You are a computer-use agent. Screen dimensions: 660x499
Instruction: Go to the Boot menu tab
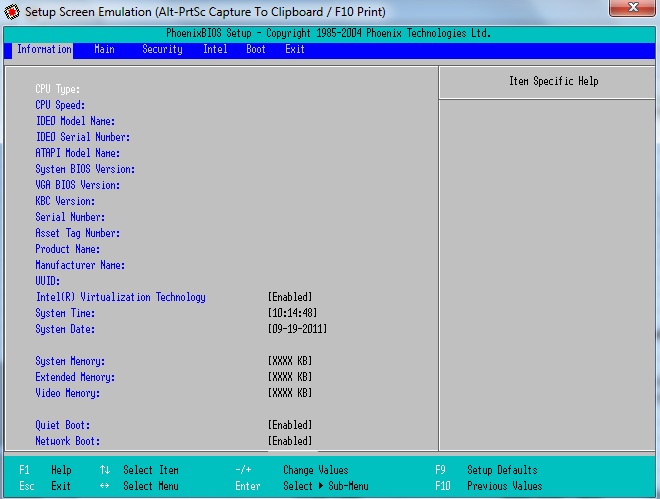[x=255, y=50]
